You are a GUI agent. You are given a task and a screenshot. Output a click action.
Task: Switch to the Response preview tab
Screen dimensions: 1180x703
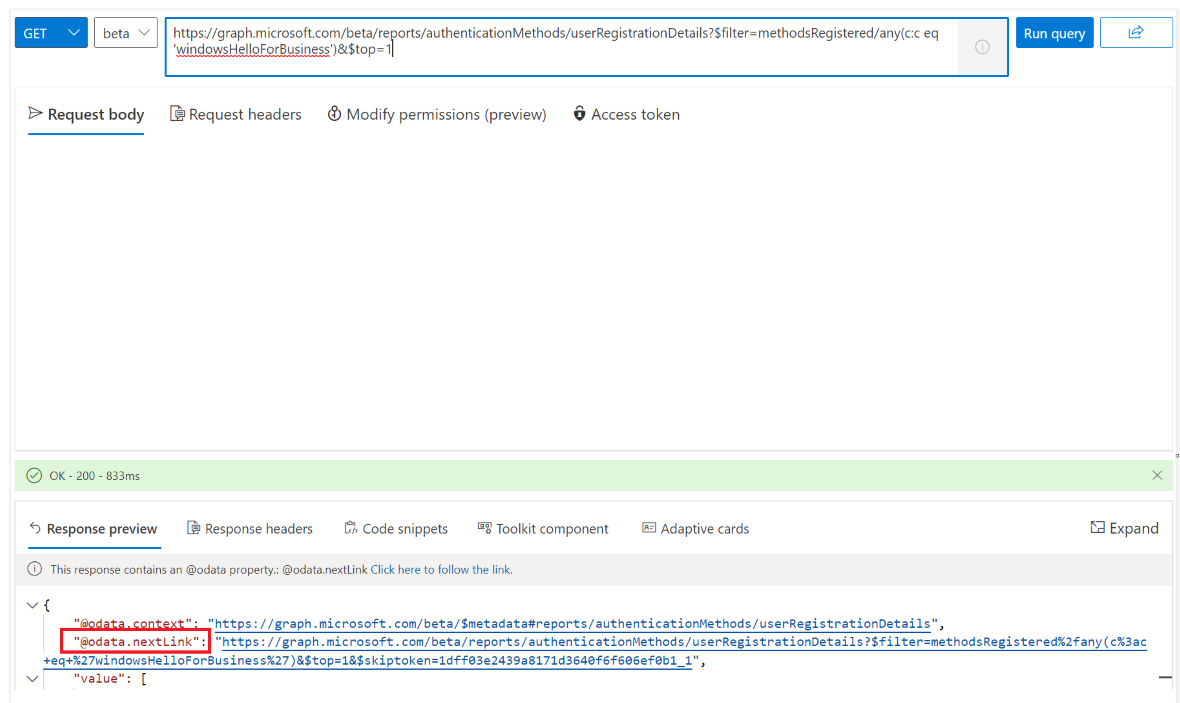(93, 528)
